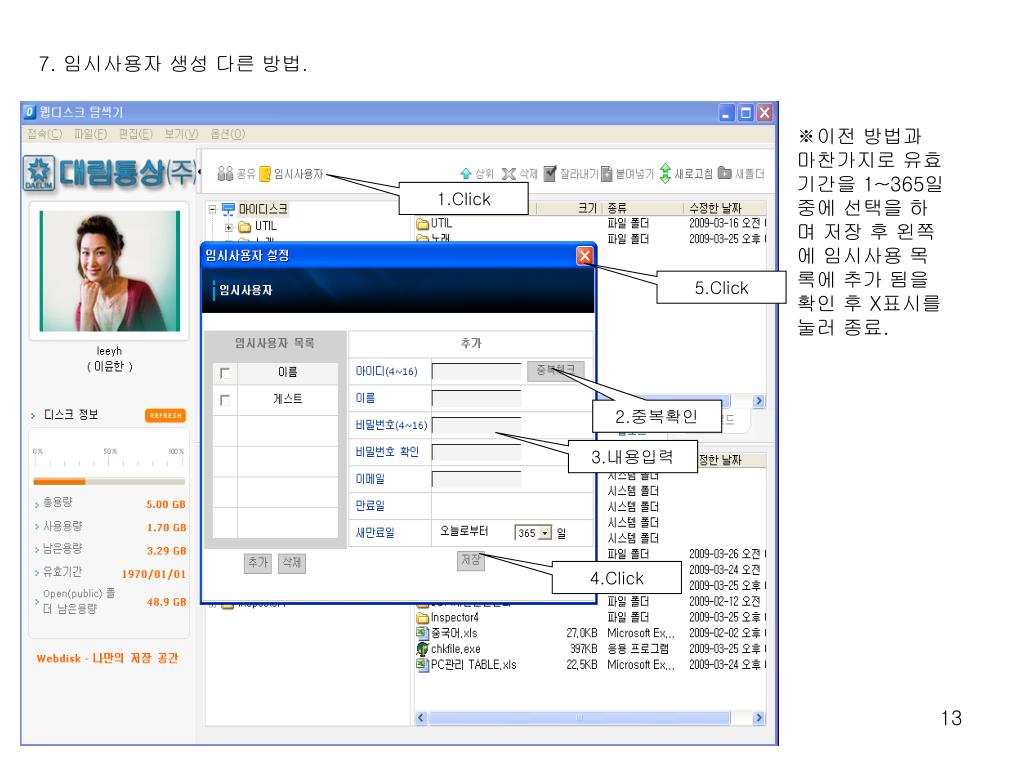This screenshot has height=768, width=1024.
Task: Click the 비밀번호 확인 input field
Action: click(x=476, y=452)
